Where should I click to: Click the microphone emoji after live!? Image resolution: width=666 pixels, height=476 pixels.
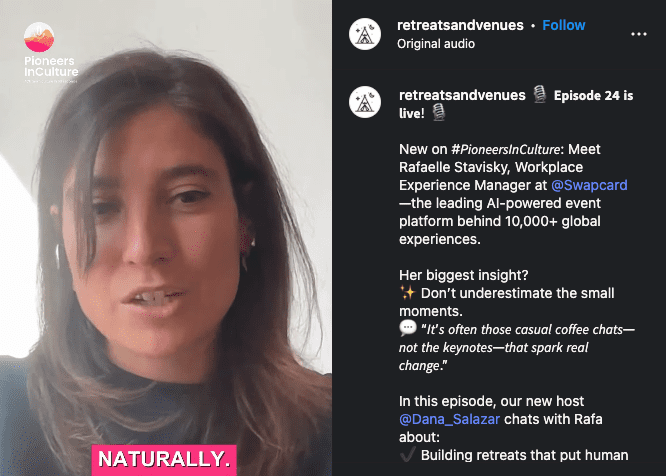pos(438,113)
